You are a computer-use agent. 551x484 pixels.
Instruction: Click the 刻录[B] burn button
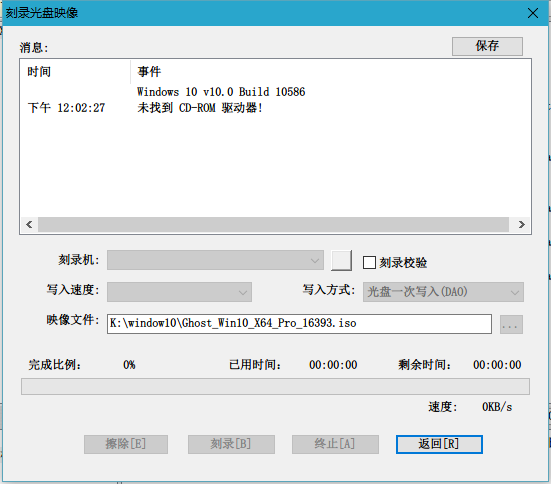click(x=231, y=444)
